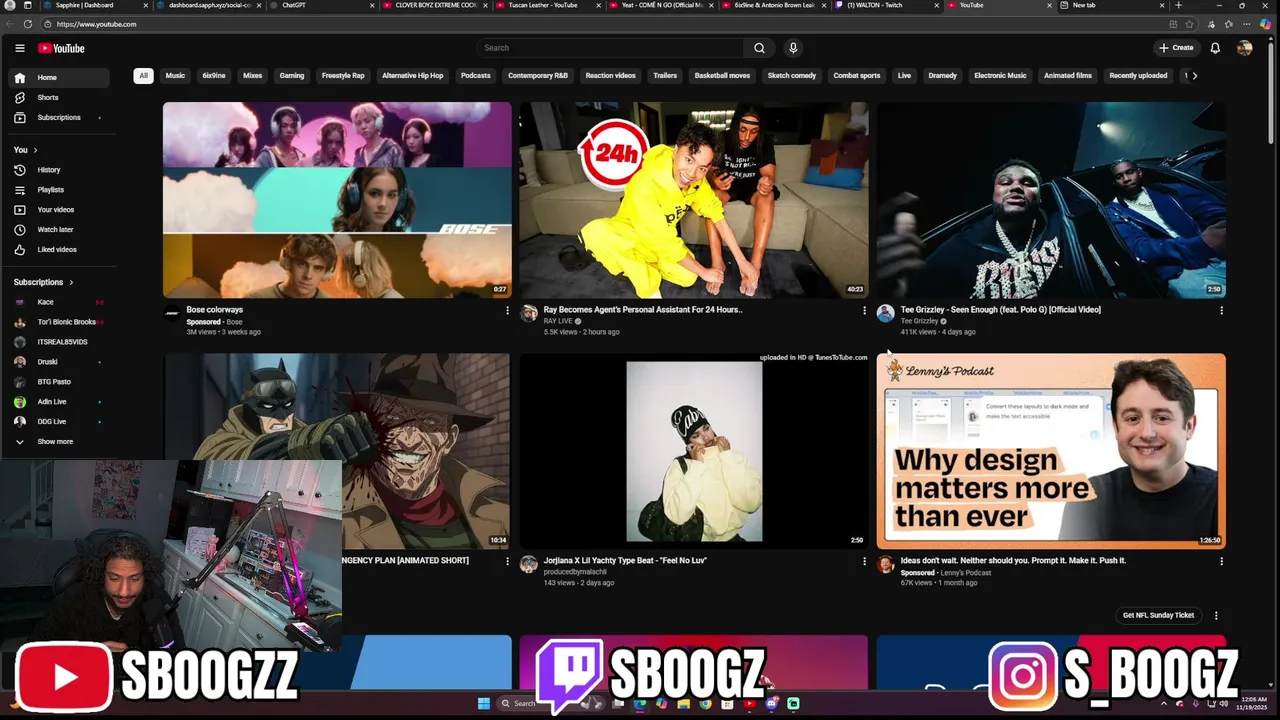Open the YouTube hamburger guide menu
1280x720 pixels.
click(19, 48)
